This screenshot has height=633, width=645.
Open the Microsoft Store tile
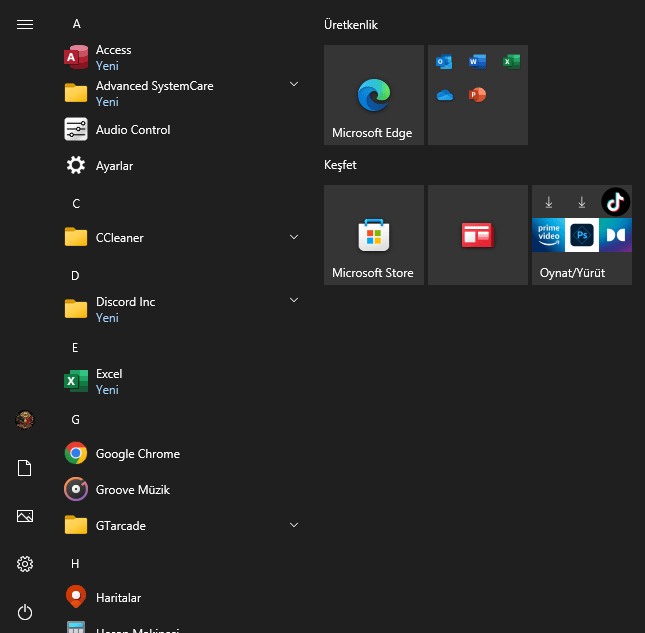click(x=374, y=235)
